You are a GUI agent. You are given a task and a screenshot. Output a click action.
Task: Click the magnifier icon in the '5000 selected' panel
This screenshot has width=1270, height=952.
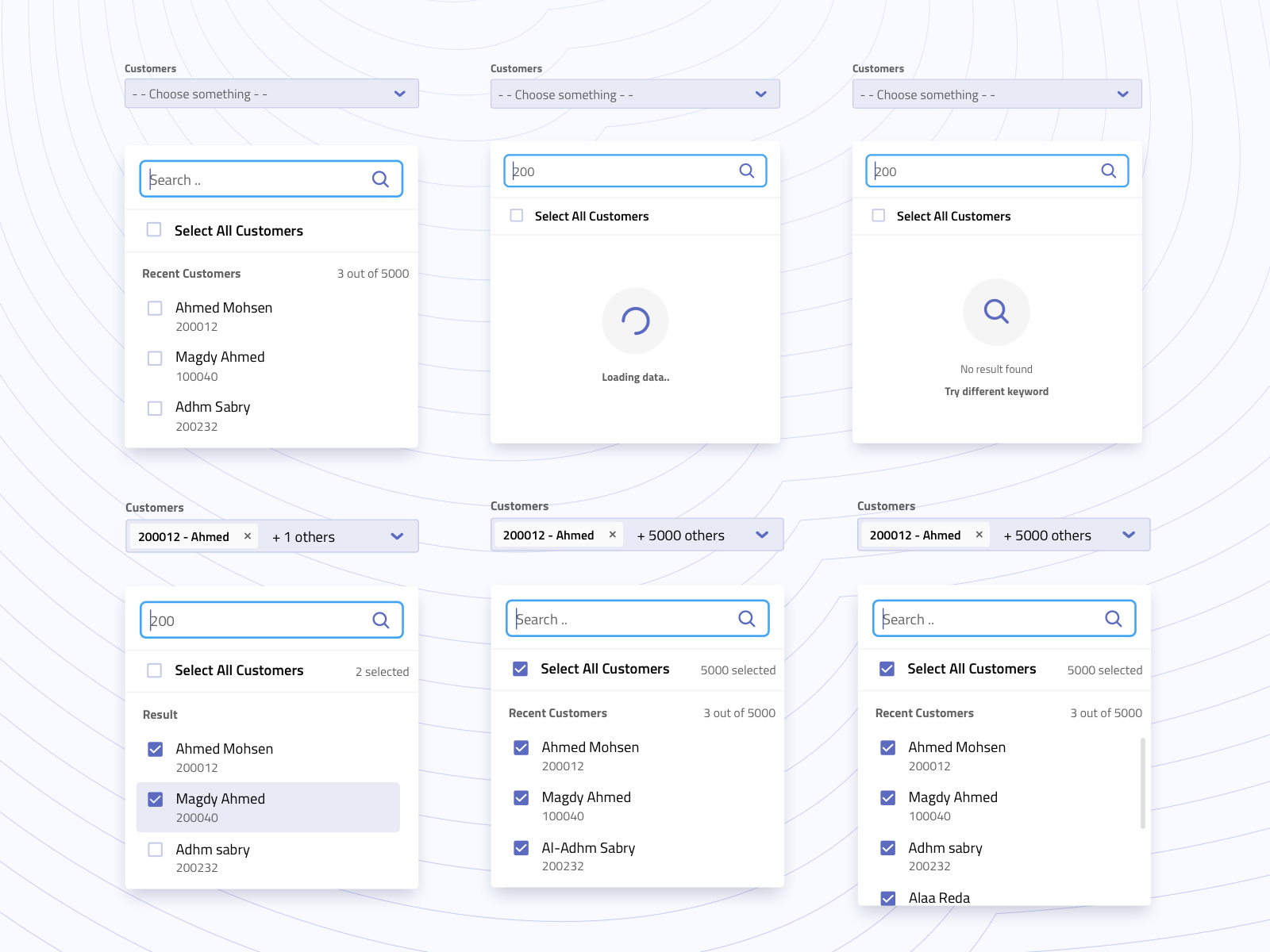[x=746, y=618]
